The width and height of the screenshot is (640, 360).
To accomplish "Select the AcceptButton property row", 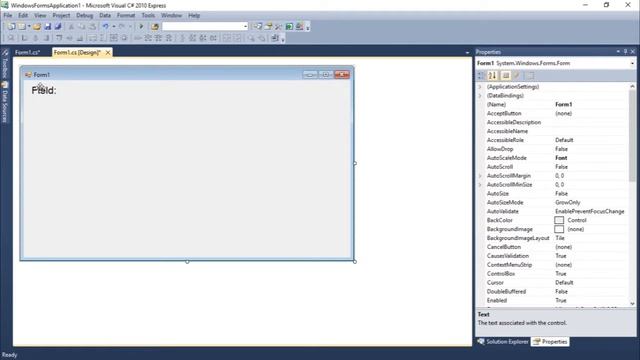I will [556, 113].
